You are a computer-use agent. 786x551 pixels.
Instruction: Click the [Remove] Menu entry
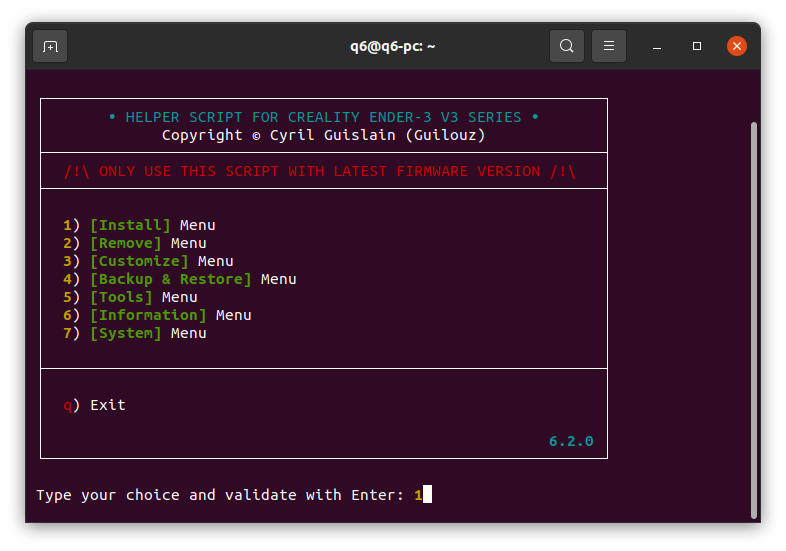[x=147, y=243]
